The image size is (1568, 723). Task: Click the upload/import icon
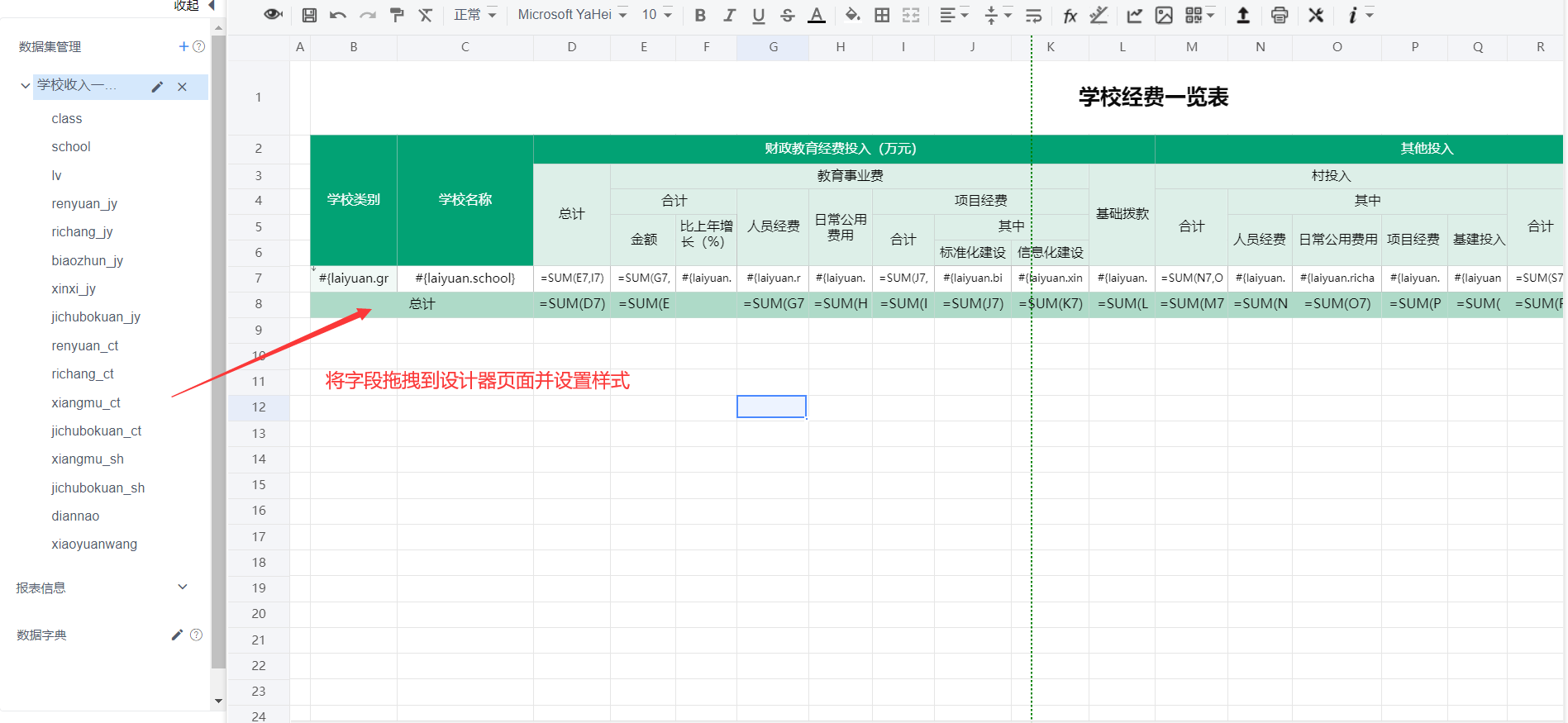(1243, 15)
